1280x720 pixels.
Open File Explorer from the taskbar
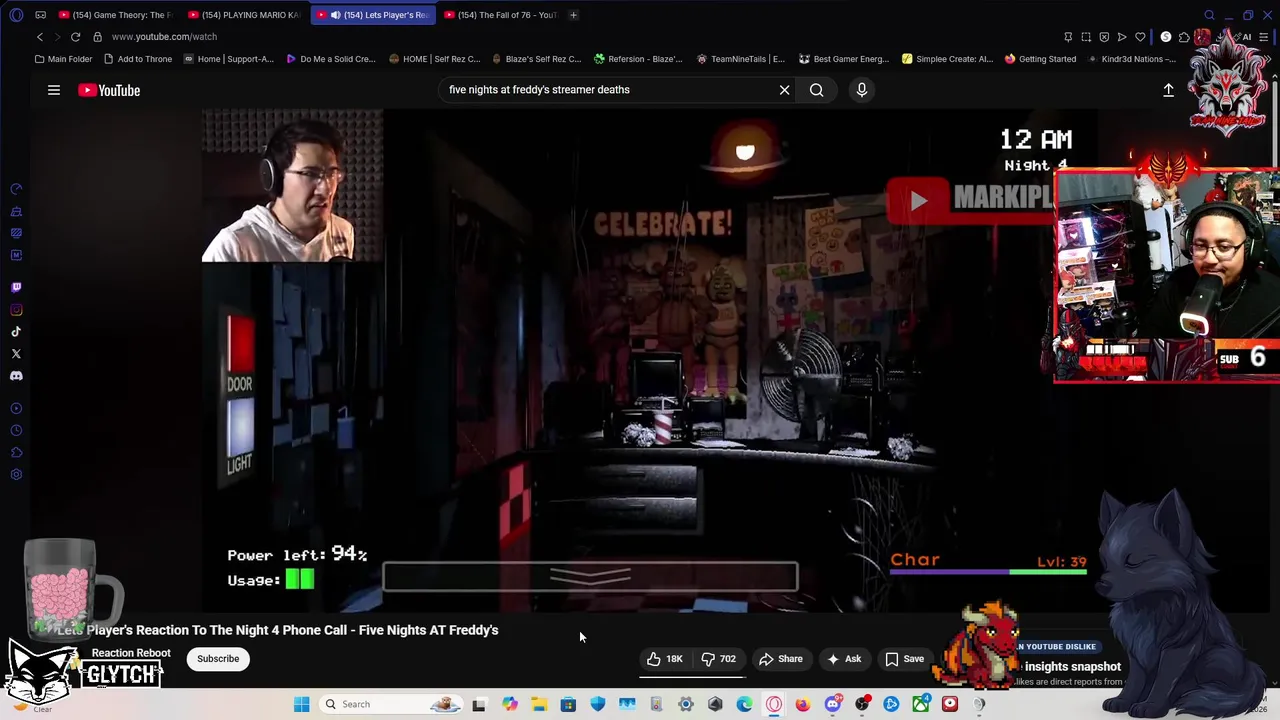pos(538,704)
